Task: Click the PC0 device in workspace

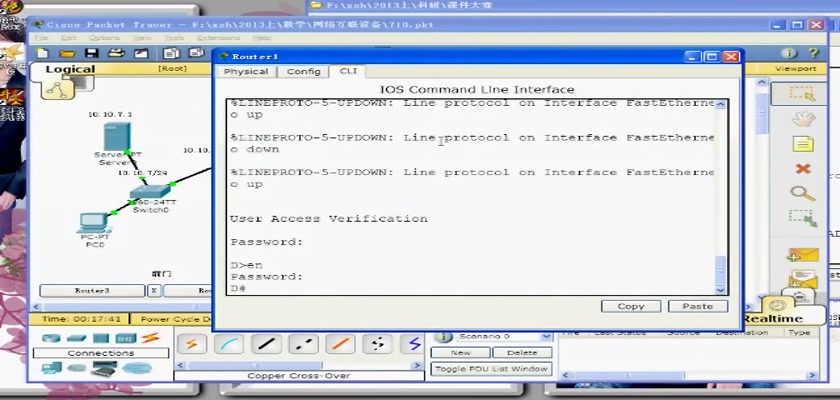Action: coord(93,223)
